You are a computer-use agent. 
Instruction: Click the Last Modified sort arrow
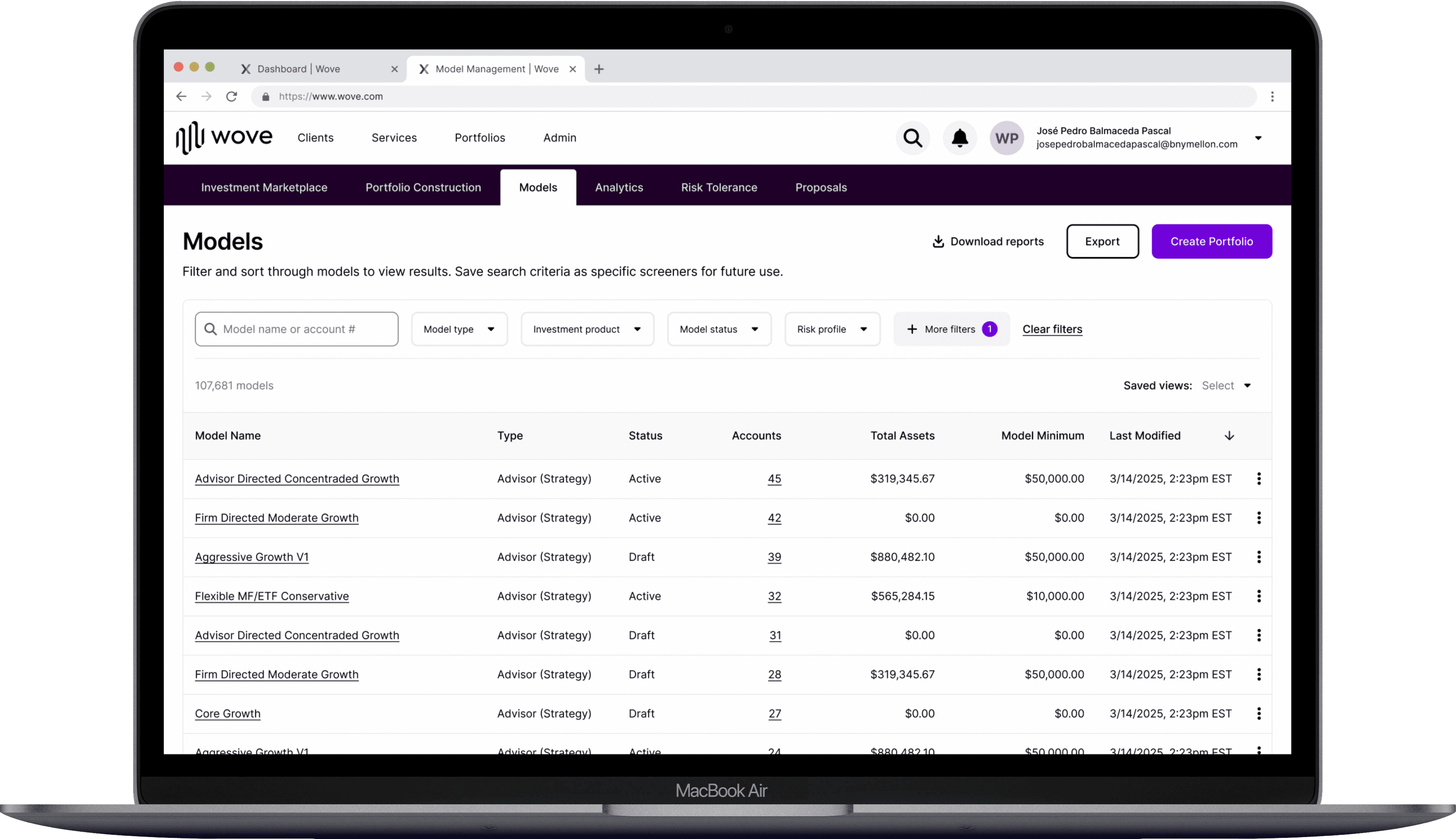(x=1229, y=436)
